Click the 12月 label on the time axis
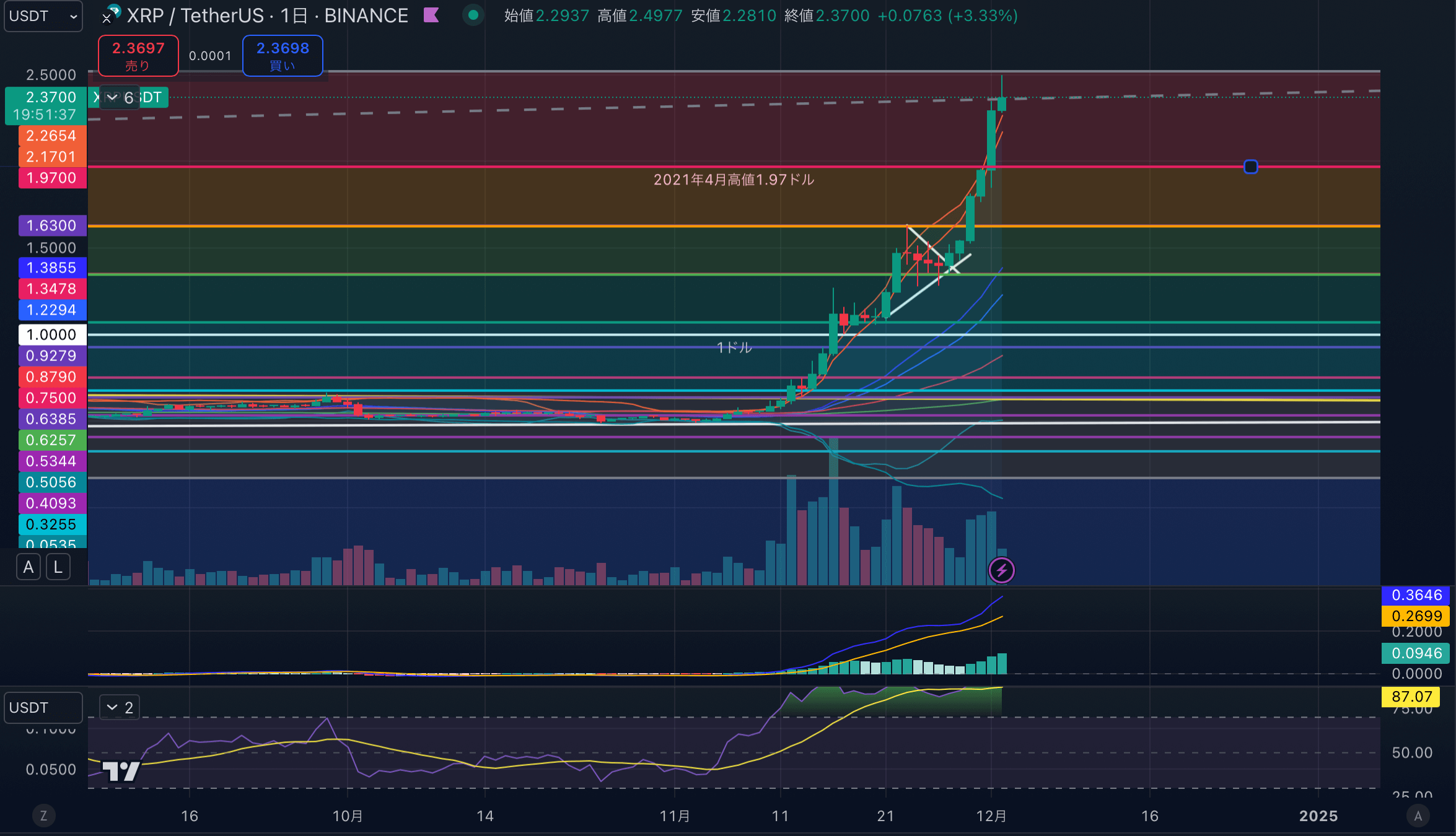The width and height of the screenshot is (1456, 836). [x=991, y=816]
